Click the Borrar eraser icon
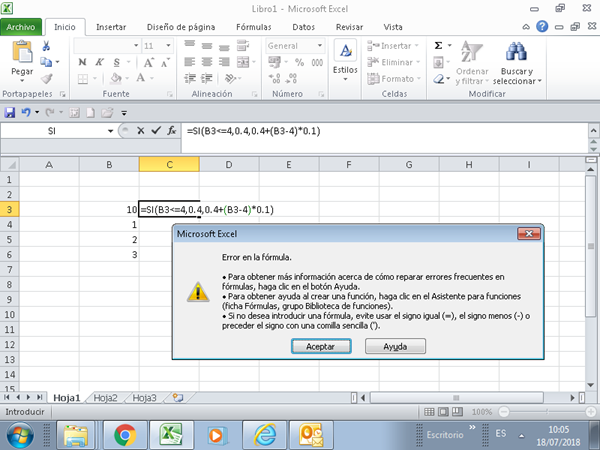 (439, 79)
